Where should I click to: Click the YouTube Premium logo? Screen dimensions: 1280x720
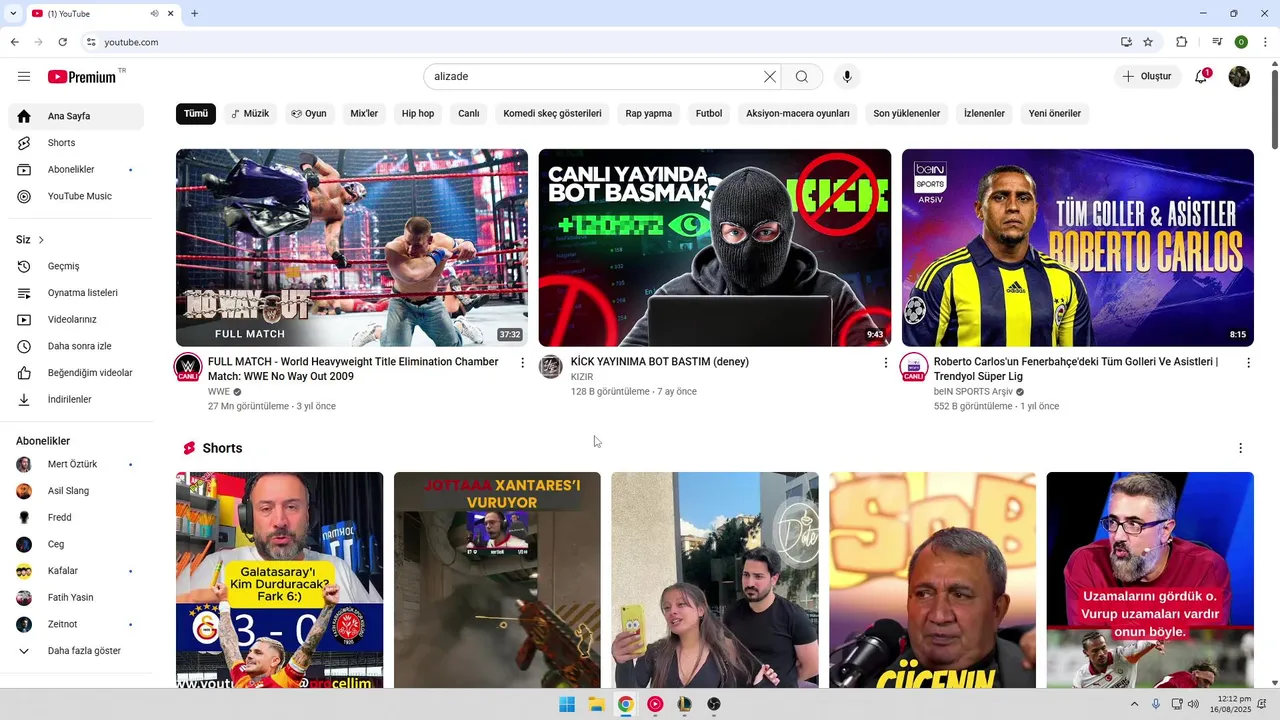(84, 77)
